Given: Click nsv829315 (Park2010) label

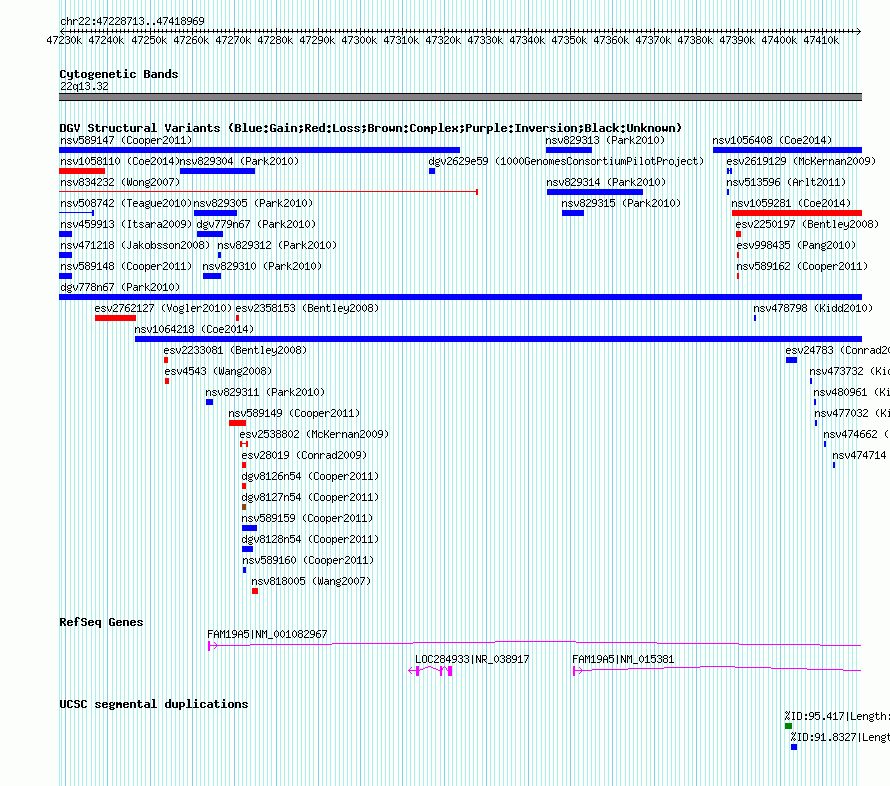Looking at the screenshot, I should [621, 203].
